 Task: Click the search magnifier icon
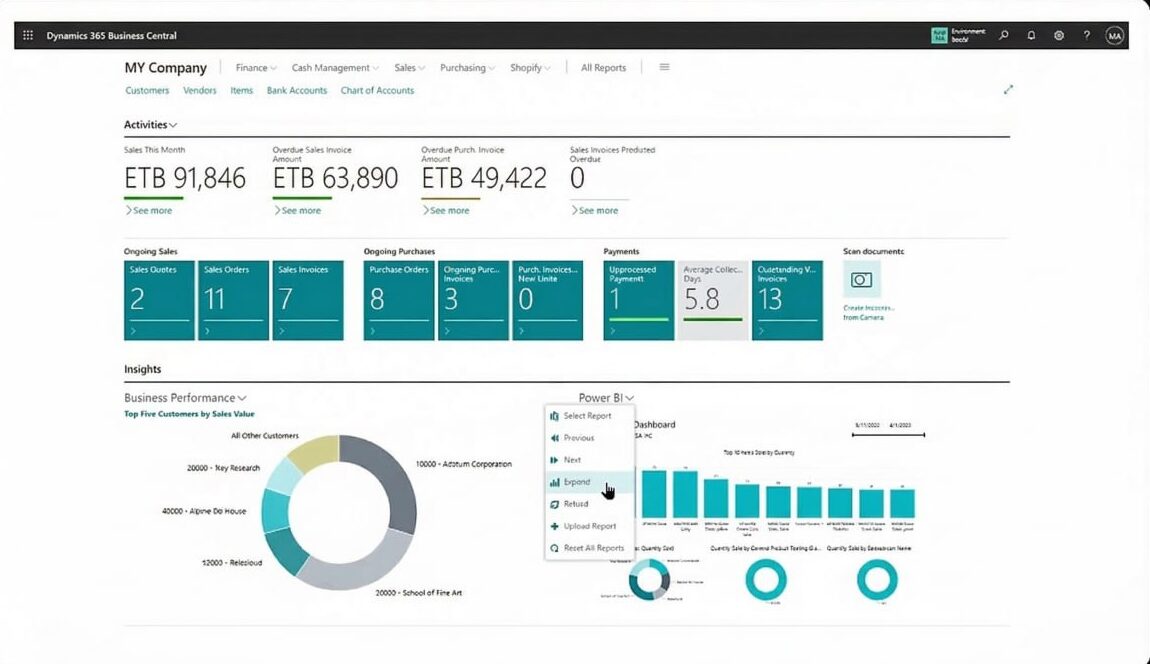click(1004, 36)
